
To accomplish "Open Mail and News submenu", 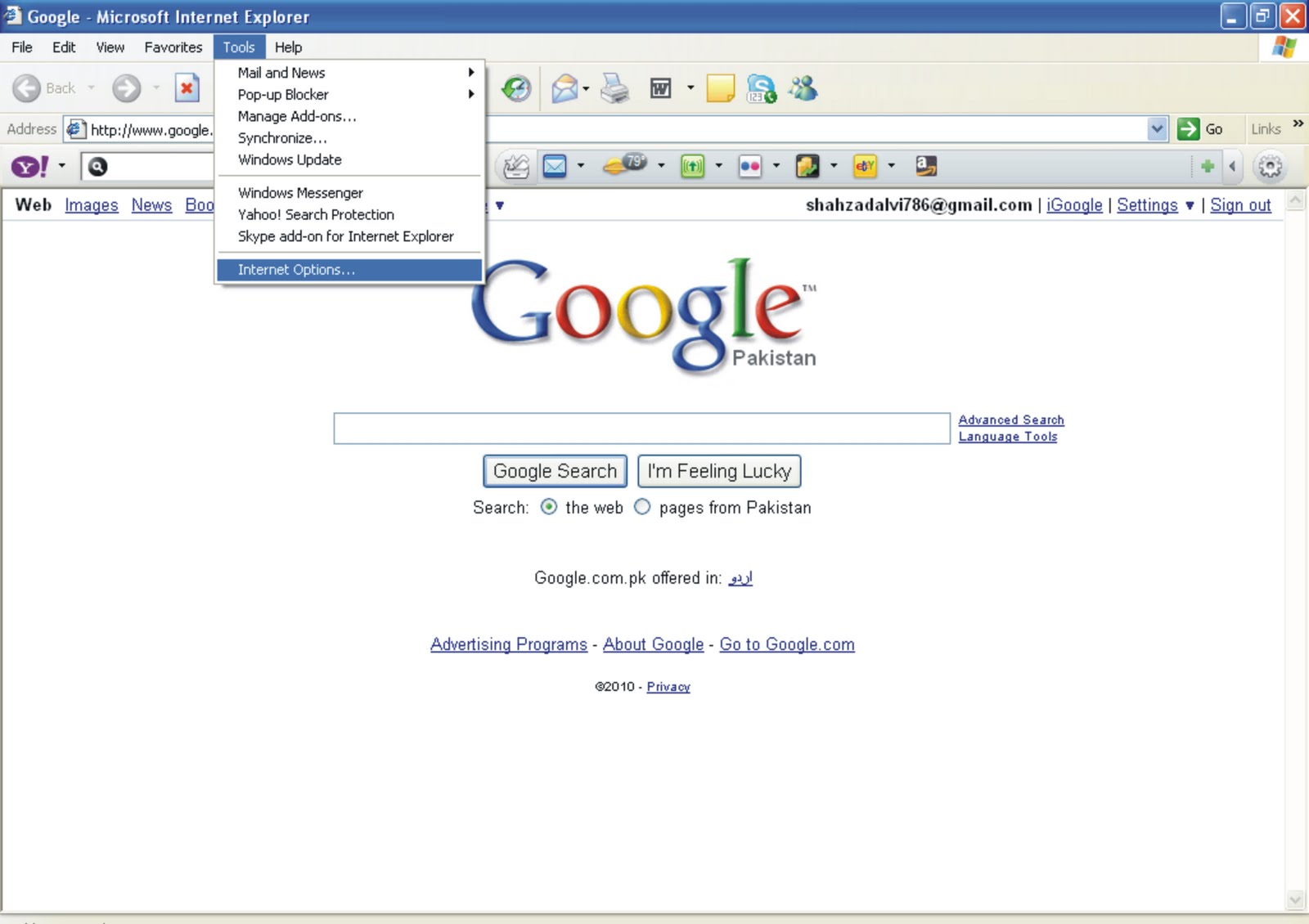I will (349, 73).
